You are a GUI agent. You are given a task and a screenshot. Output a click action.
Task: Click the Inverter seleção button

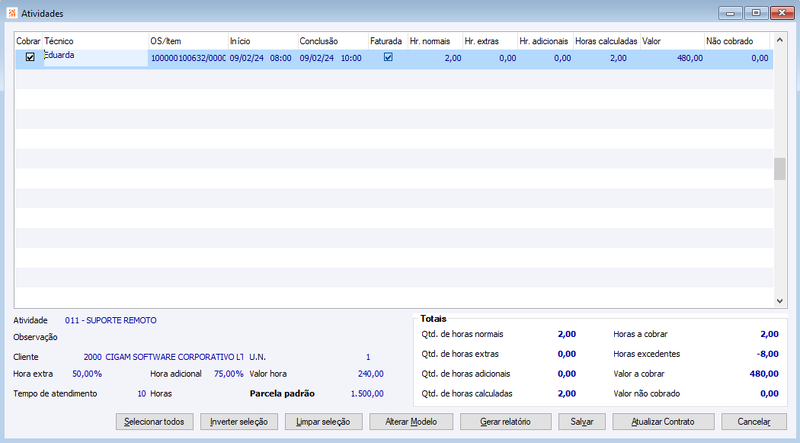239,422
